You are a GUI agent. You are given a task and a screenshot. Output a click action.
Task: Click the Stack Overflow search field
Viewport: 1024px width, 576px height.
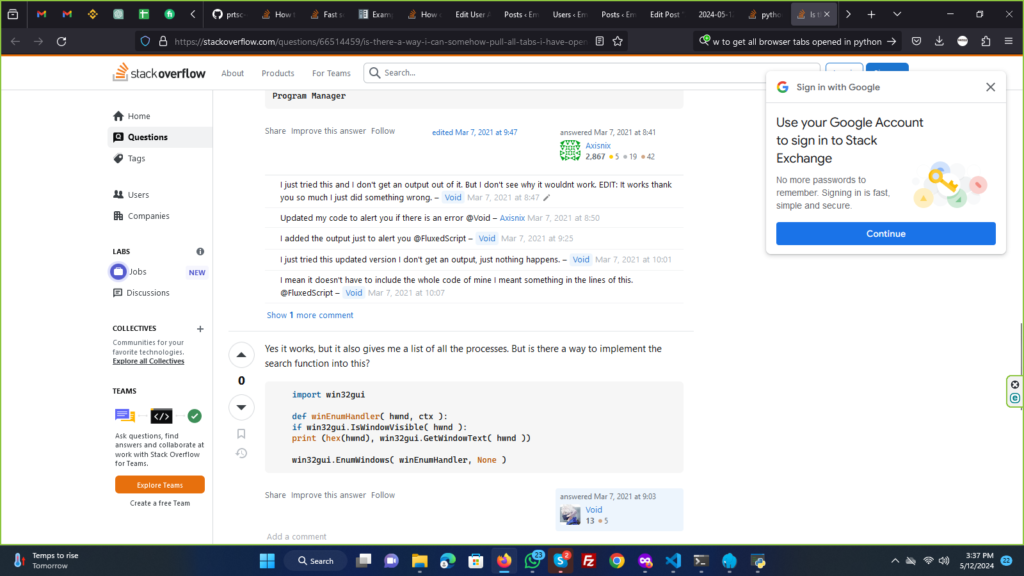[590, 73]
